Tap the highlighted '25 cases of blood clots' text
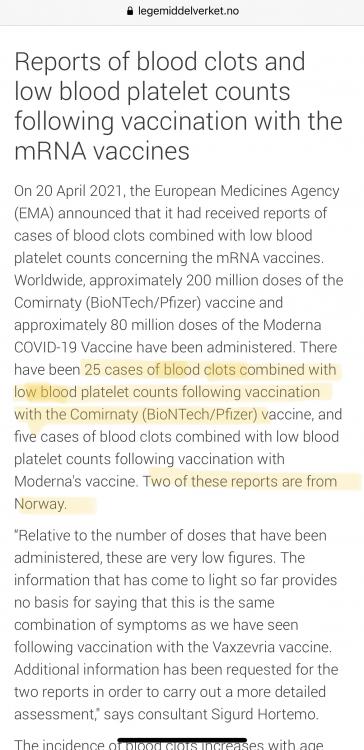Screen dimensions: 364x750 point(159,370)
